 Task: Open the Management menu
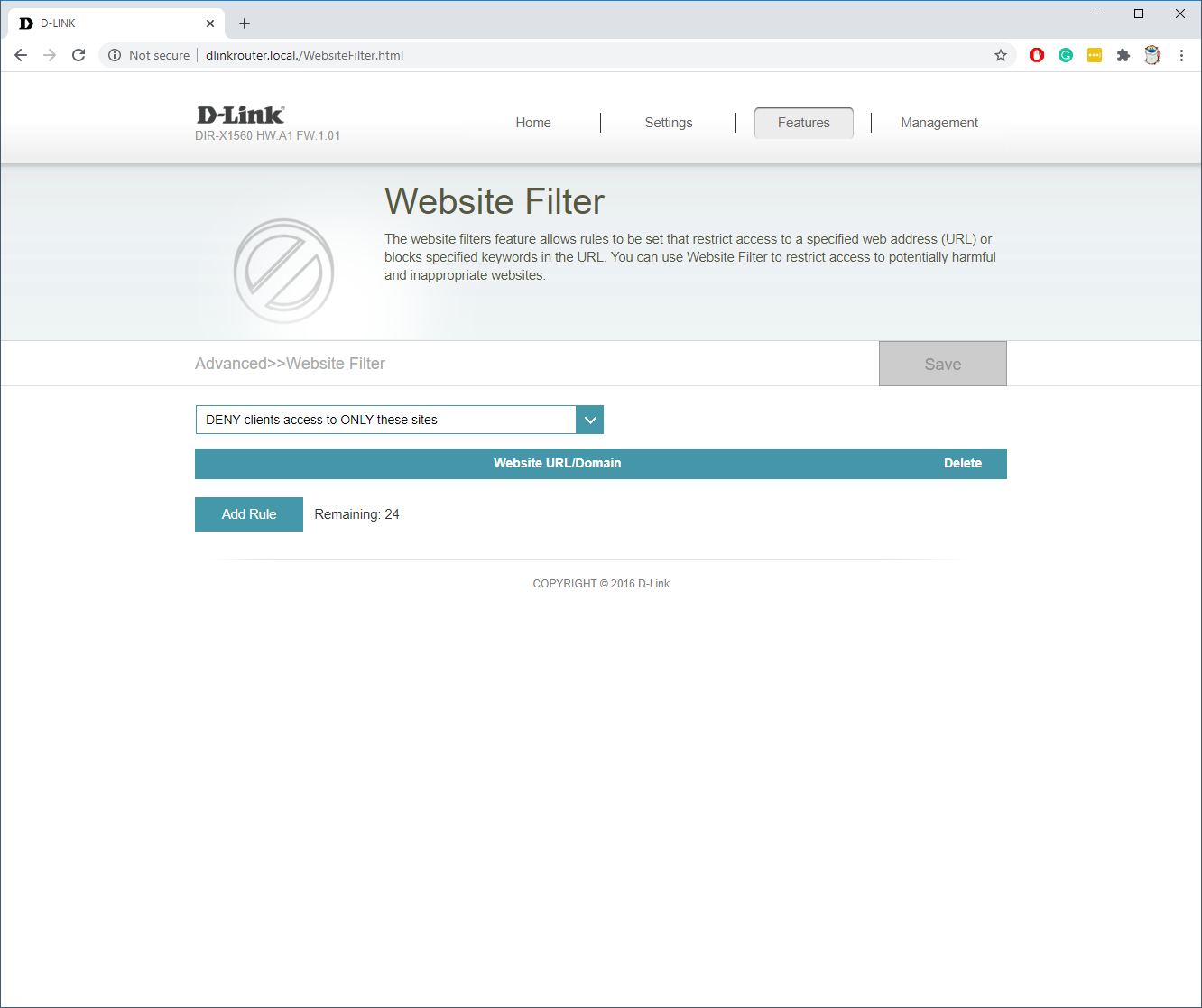coord(939,123)
